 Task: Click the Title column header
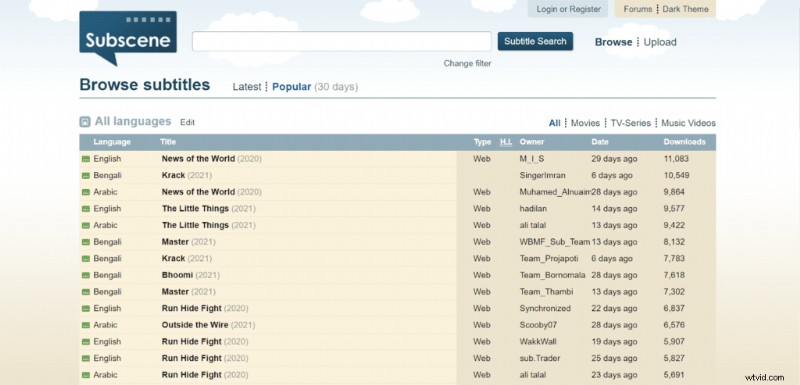click(168, 142)
